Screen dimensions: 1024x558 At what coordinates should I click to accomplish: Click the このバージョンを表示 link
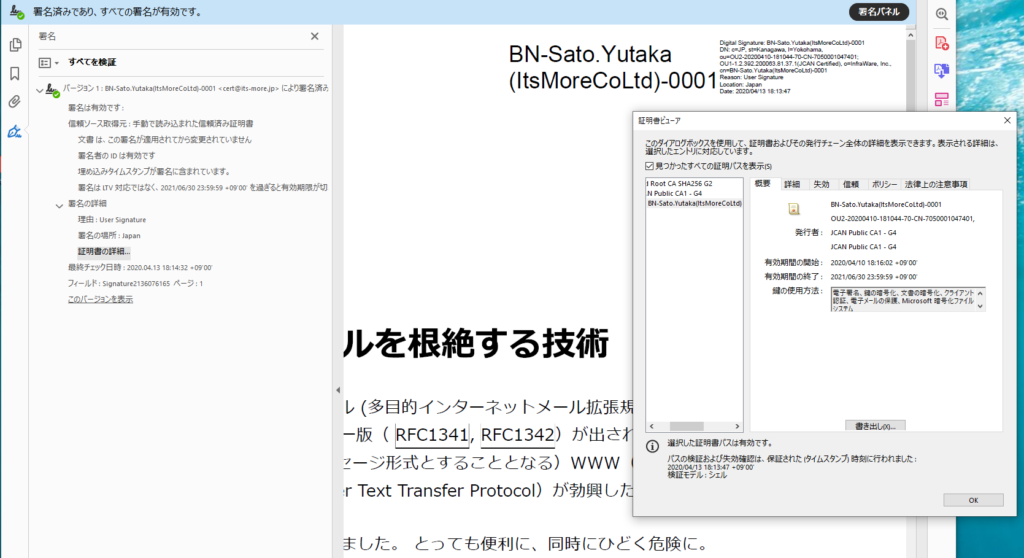coord(100,299)
